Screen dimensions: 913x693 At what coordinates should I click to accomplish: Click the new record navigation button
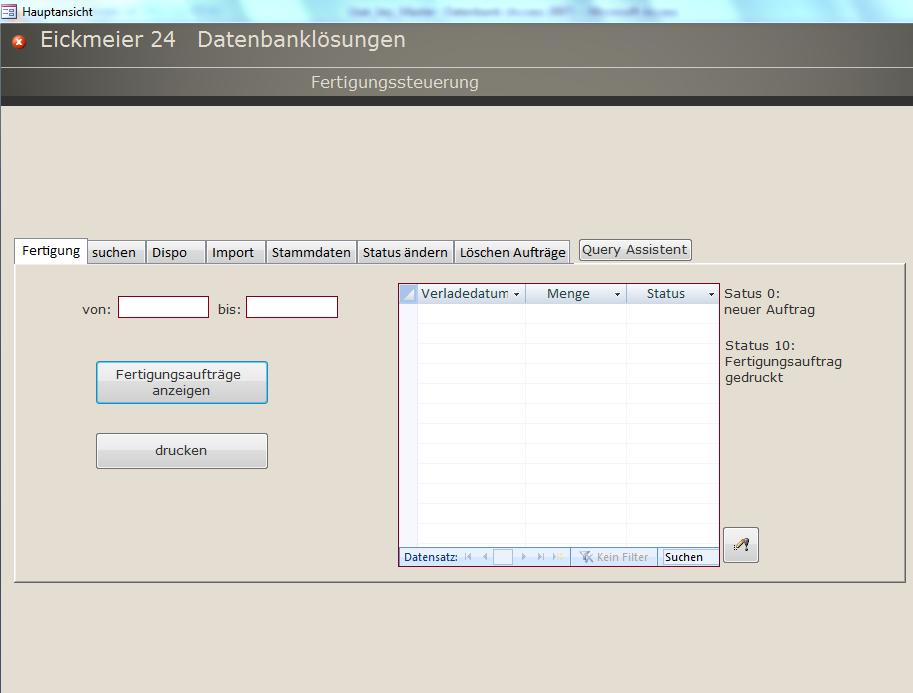557,557
